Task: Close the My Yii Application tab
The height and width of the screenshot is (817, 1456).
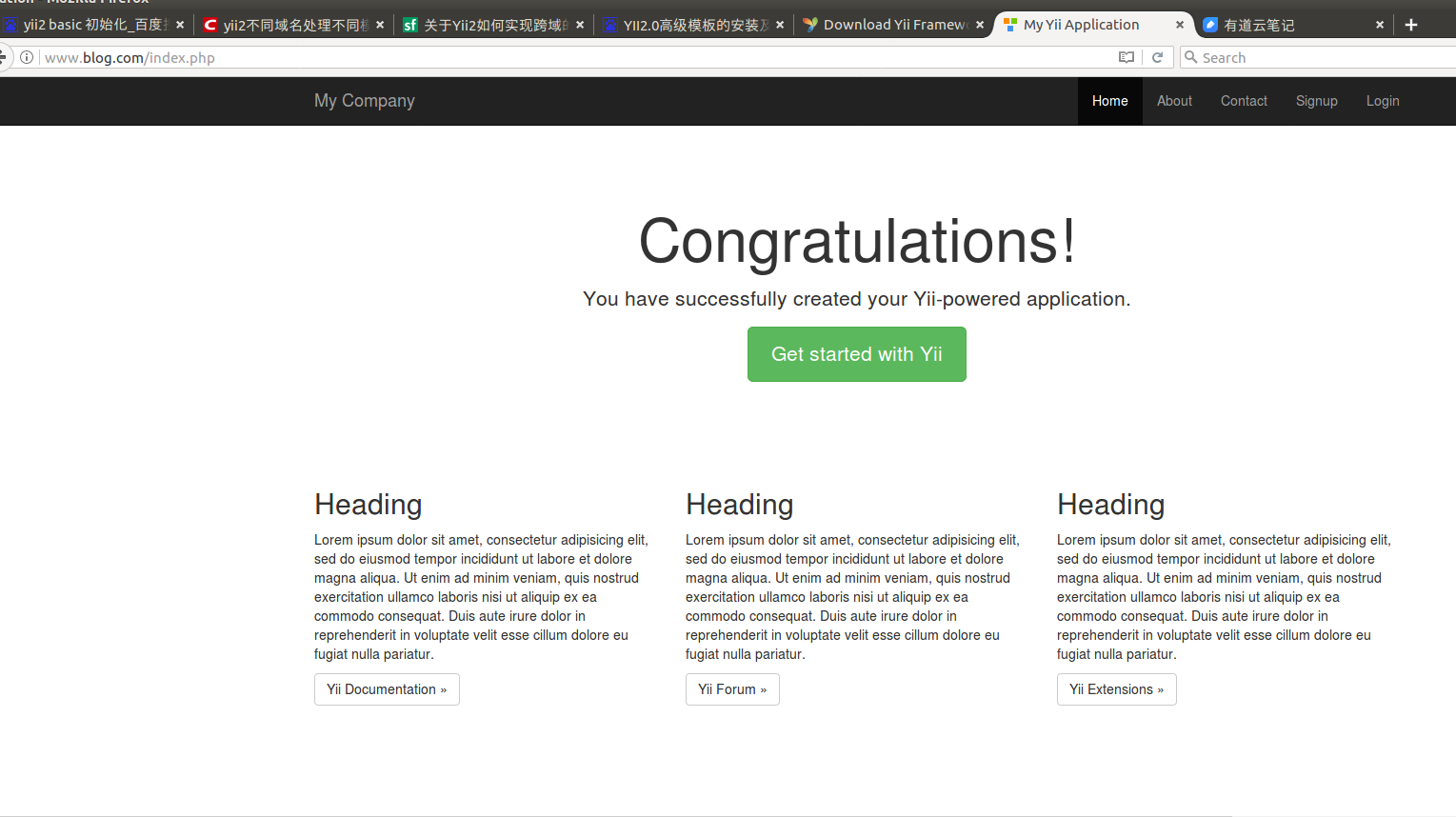Action: [1180, 25]
